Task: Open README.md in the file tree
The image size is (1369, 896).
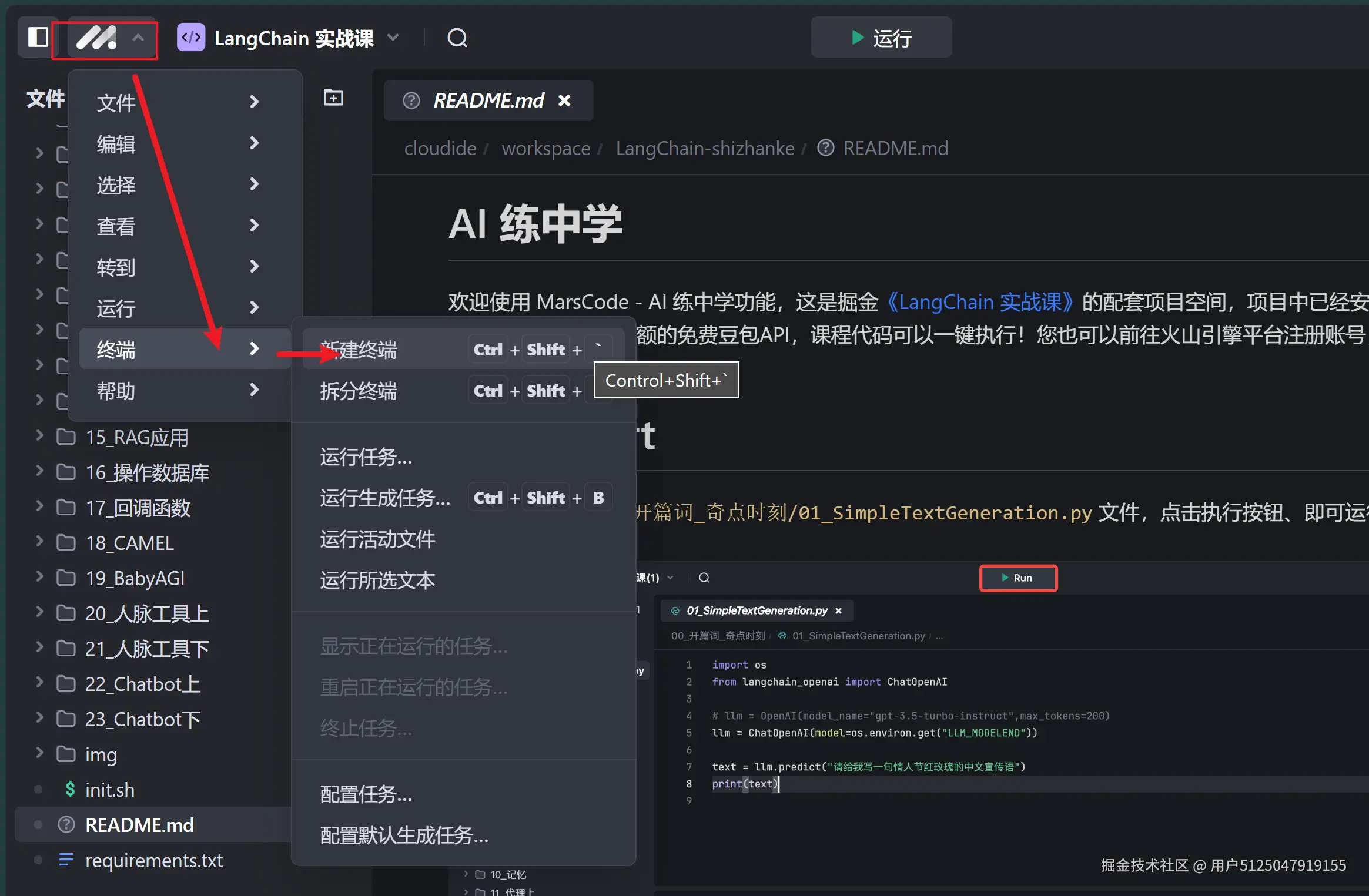Action: [139, 825]
